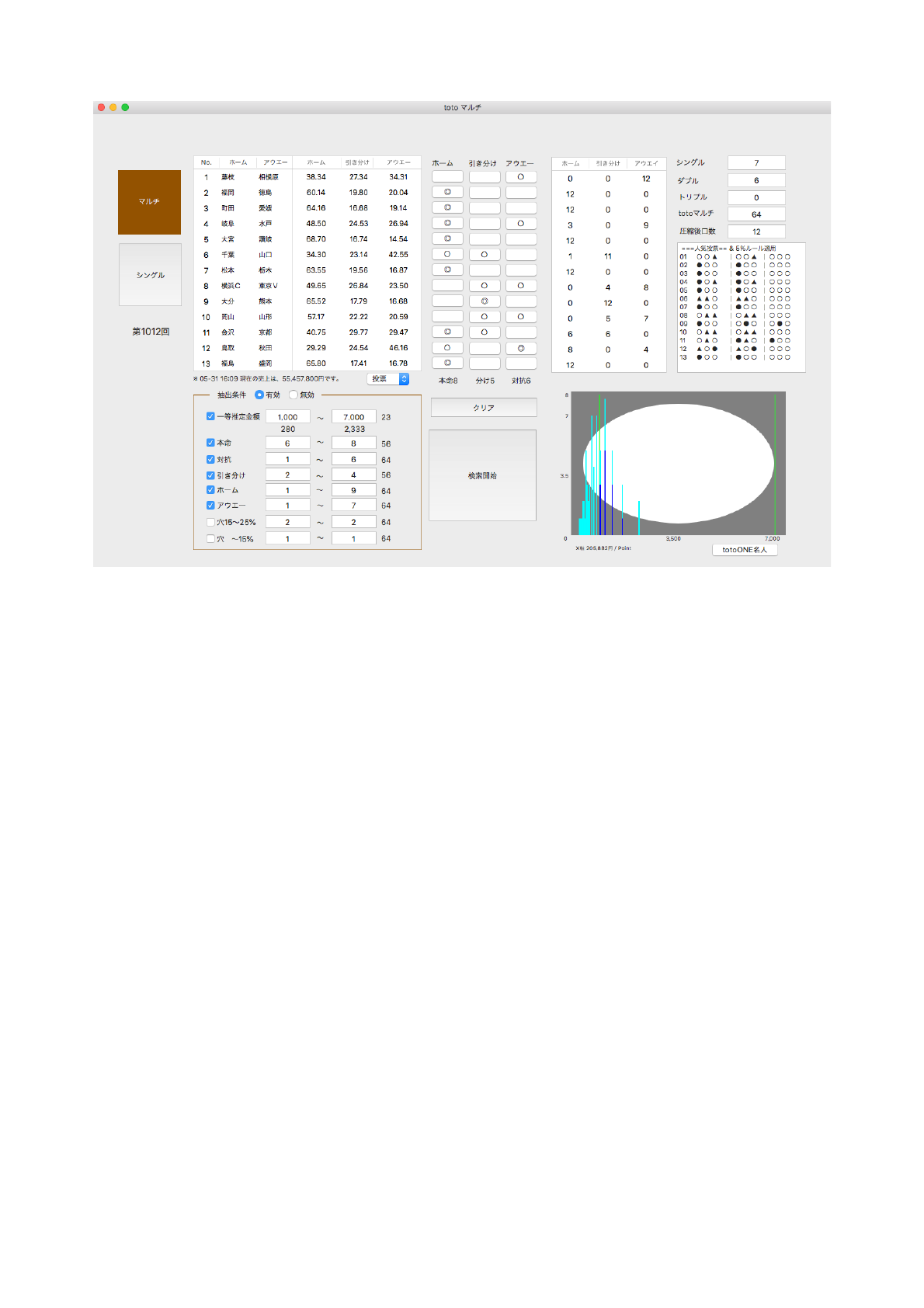Screen dimensions: 924x1308
Task: Switch to the シングル mode button
Action: click(150, 275)
